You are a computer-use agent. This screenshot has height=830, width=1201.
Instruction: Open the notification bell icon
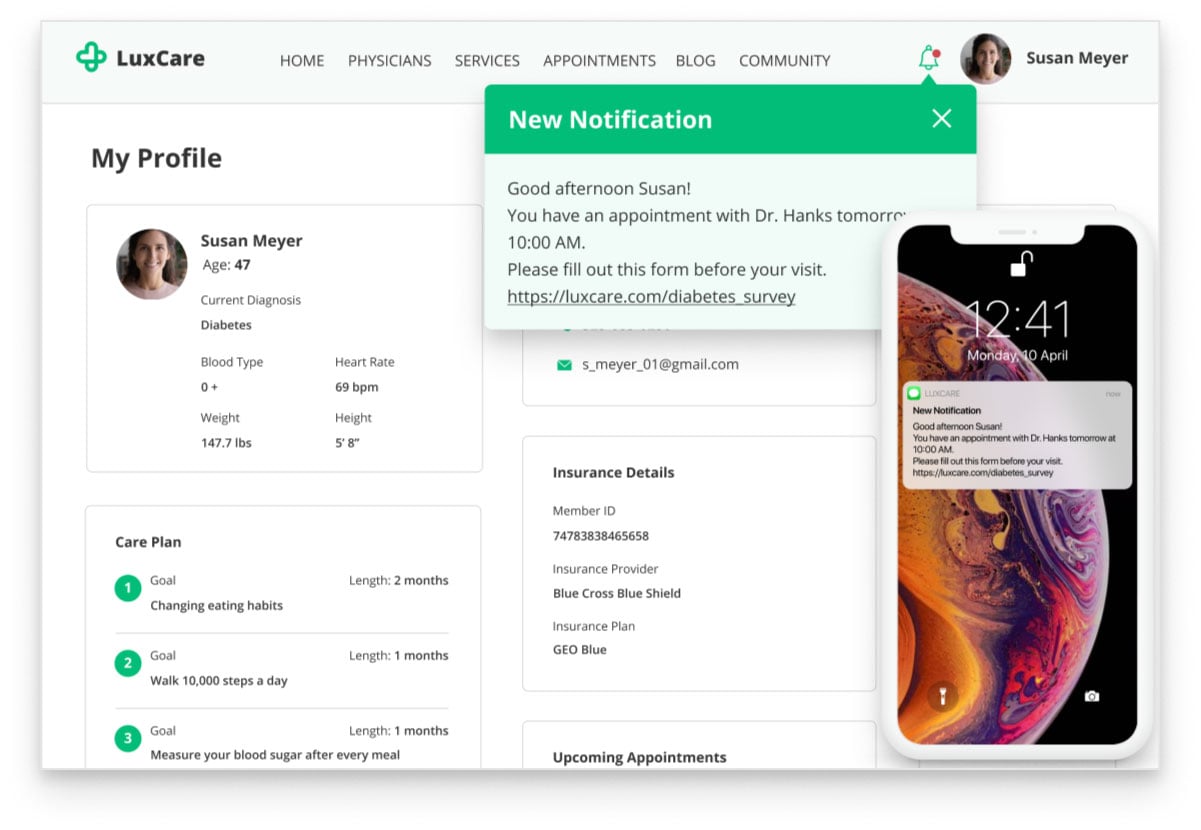pyautogui.click(x=929, y=59)
